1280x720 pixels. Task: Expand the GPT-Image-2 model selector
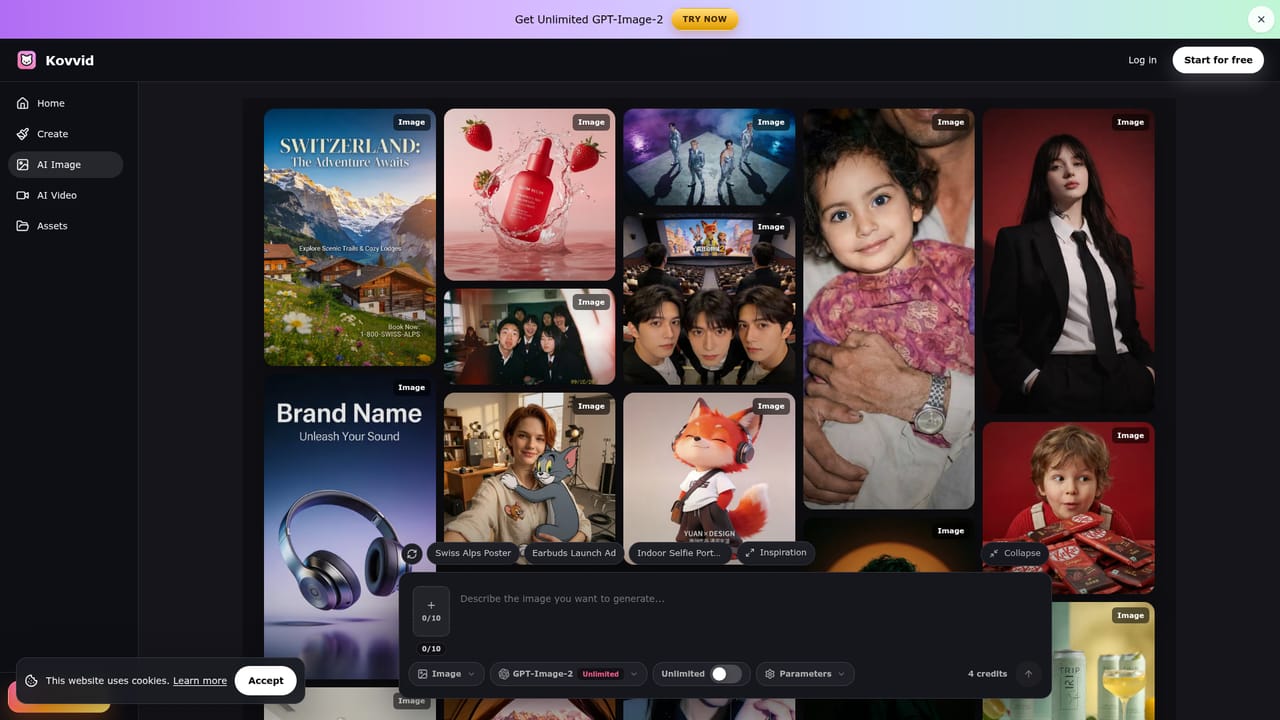[568, 674]
